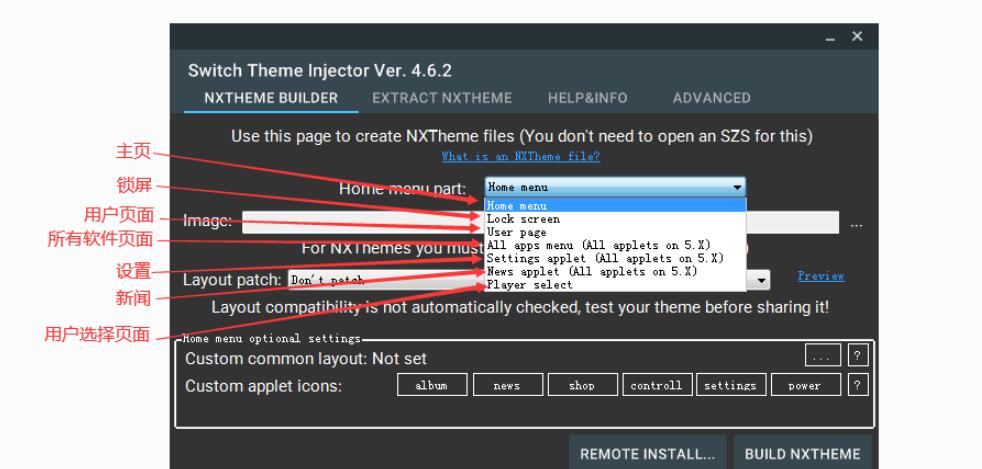This screenshot has width=982, height=469.
Task: Select 'Home menu' from the dropdown list
Action: point(615,205)
